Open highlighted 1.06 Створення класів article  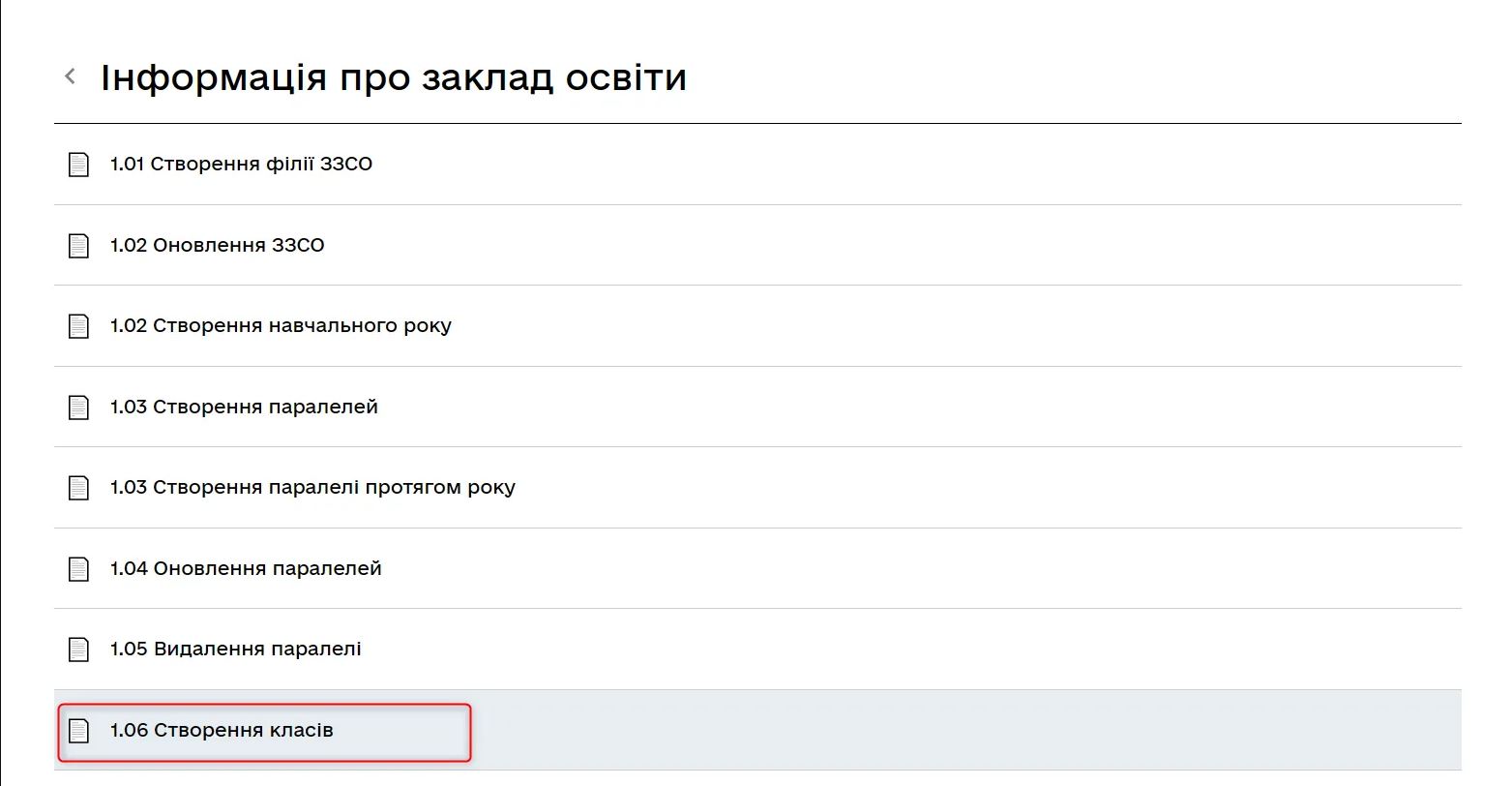click(x=222, y=730)
